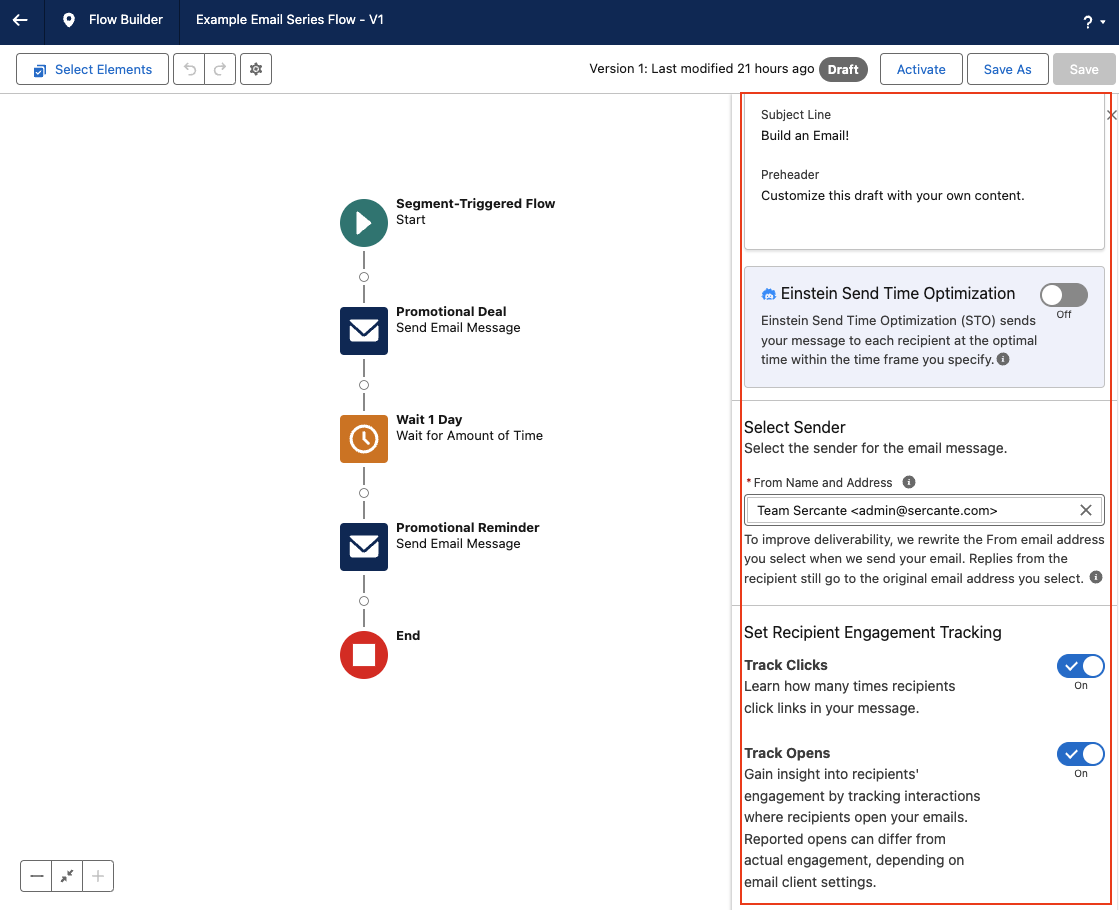Click the fit-to-view canvas button
This screenshot has width=1119, height=910.
tap(67, 876)
